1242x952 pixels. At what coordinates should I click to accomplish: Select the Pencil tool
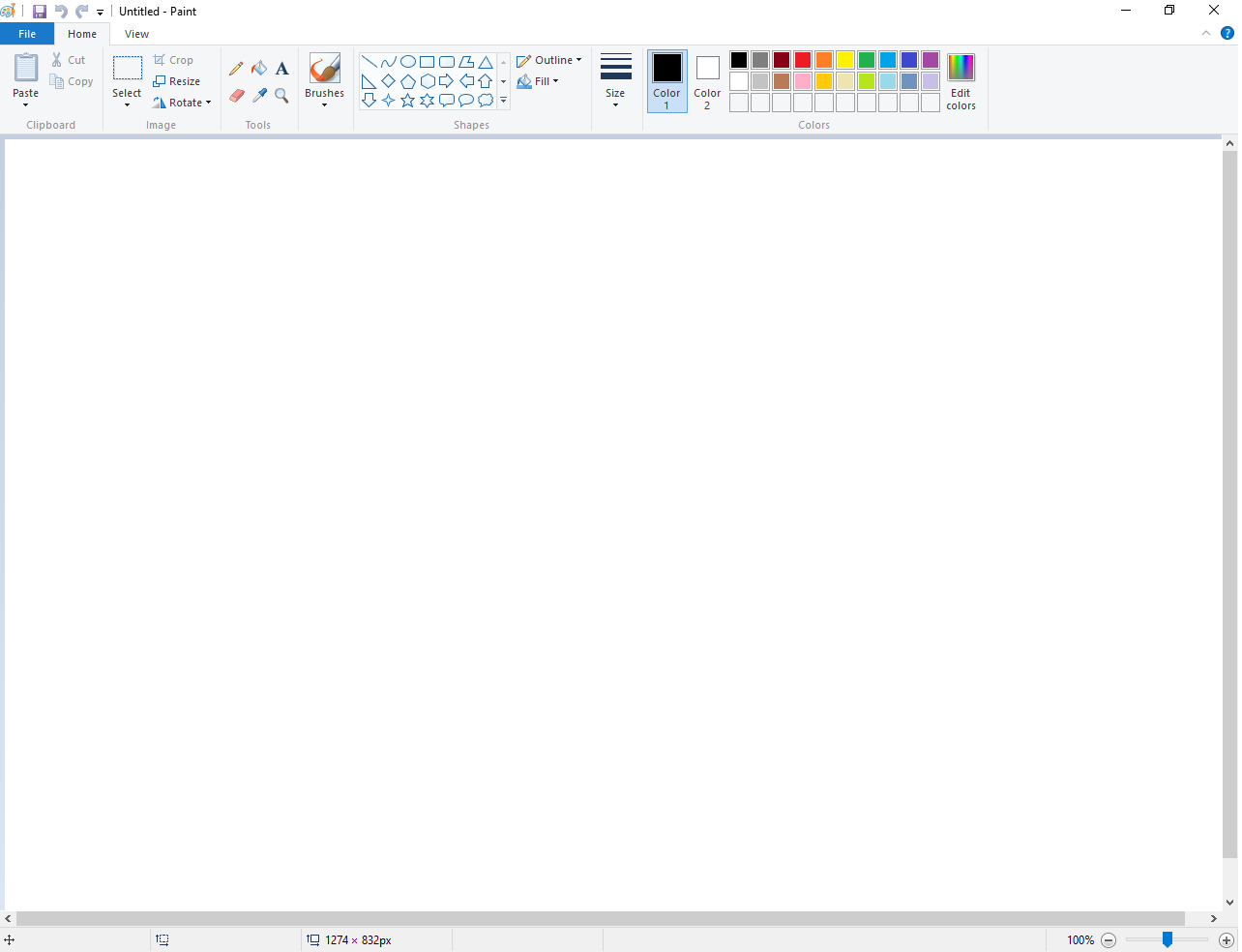[x=236, y=69]
